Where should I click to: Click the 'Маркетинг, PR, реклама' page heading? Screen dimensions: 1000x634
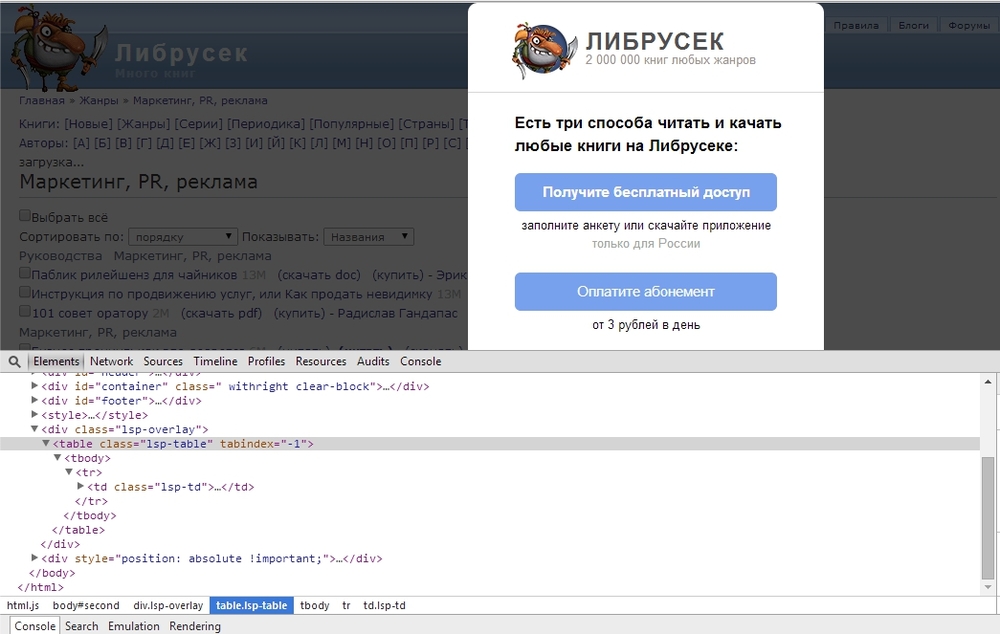click(138, 182)
